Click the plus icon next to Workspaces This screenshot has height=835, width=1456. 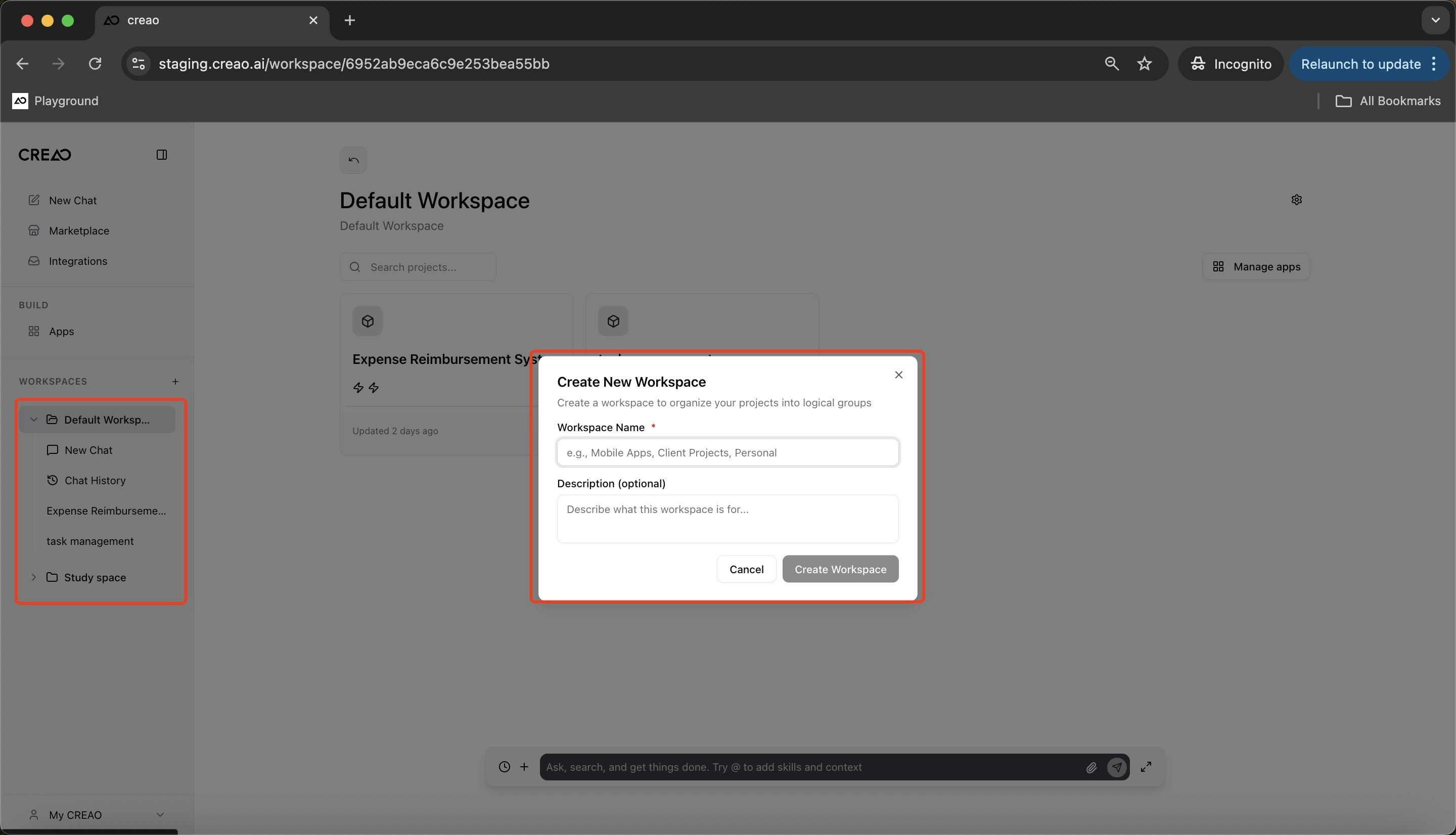[x=175, y=382]
